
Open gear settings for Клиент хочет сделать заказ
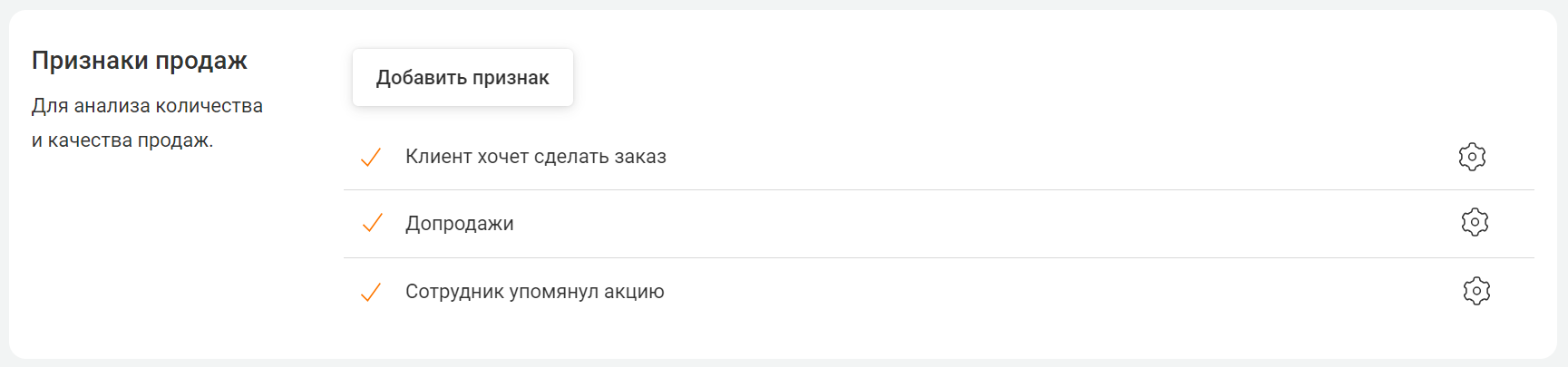(x=1472, y=157)
